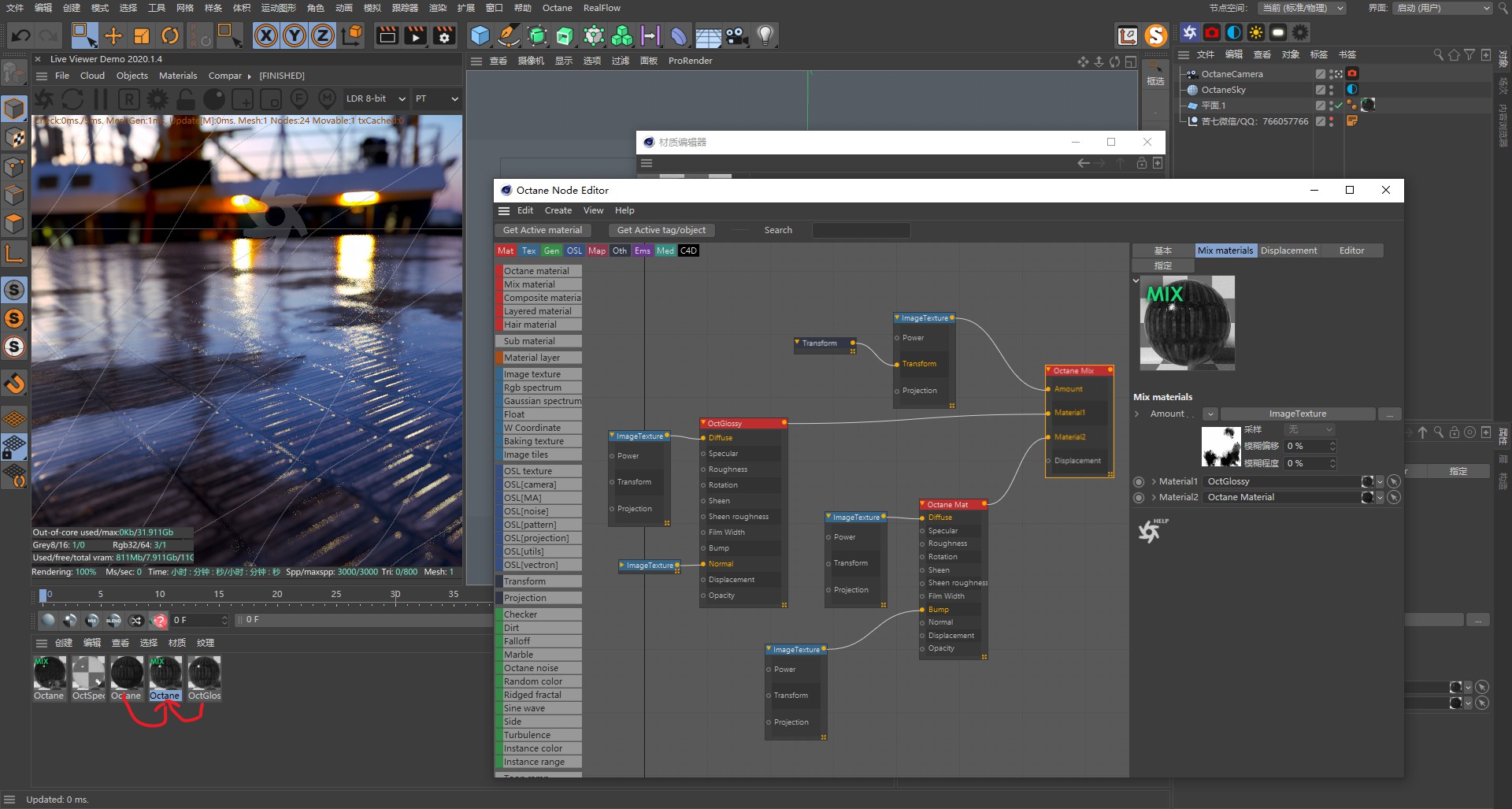Click the search magnifier in the Object Manager

click(x=1439, y=54)
